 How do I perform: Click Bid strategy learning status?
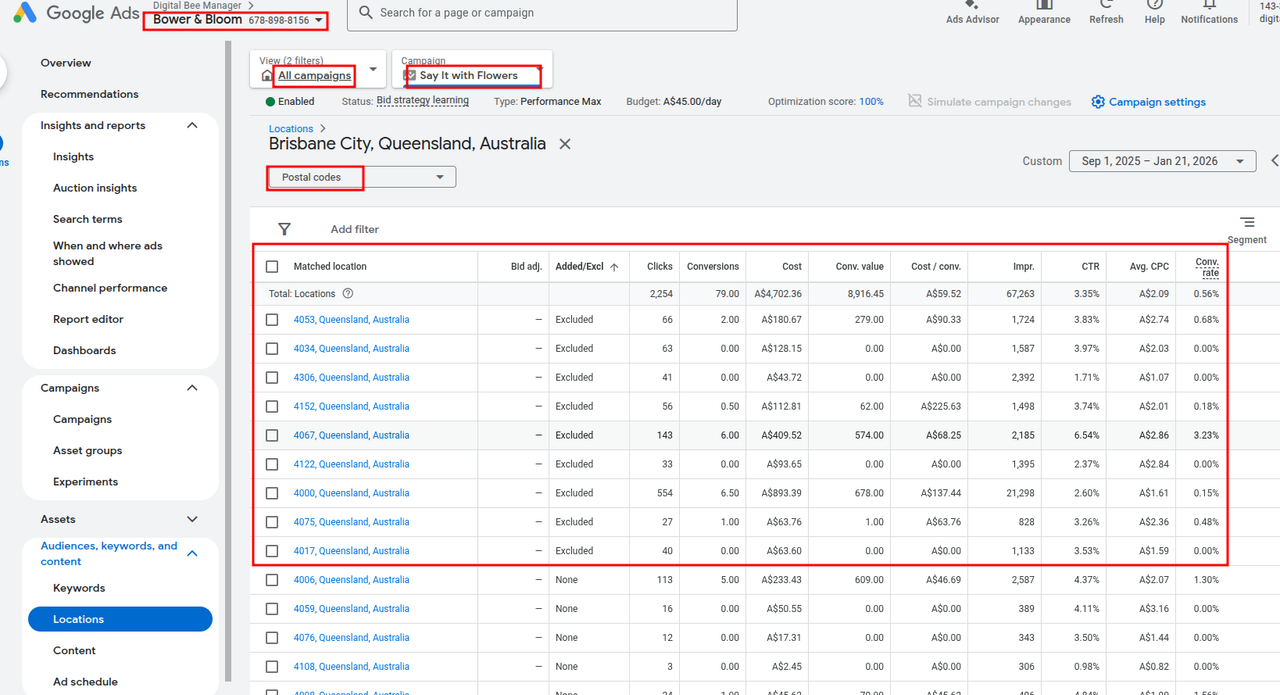423,101
